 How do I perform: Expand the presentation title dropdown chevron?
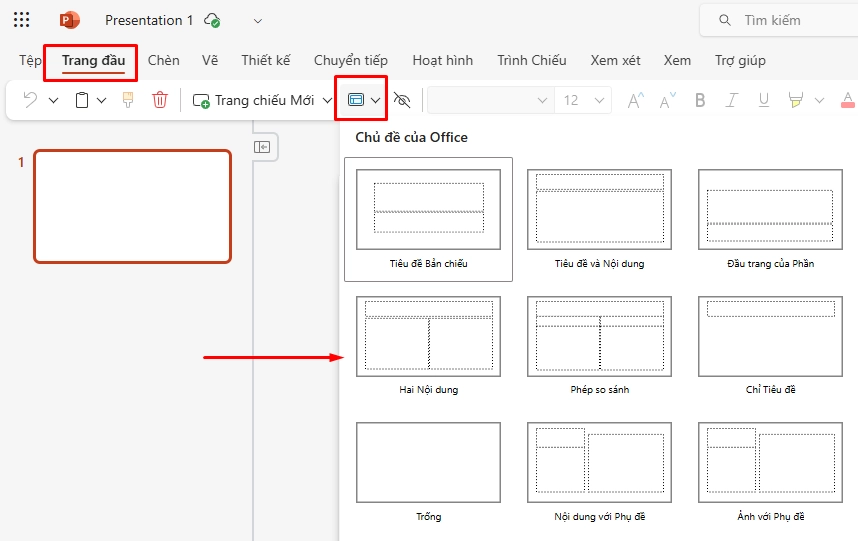click(258, 21)
